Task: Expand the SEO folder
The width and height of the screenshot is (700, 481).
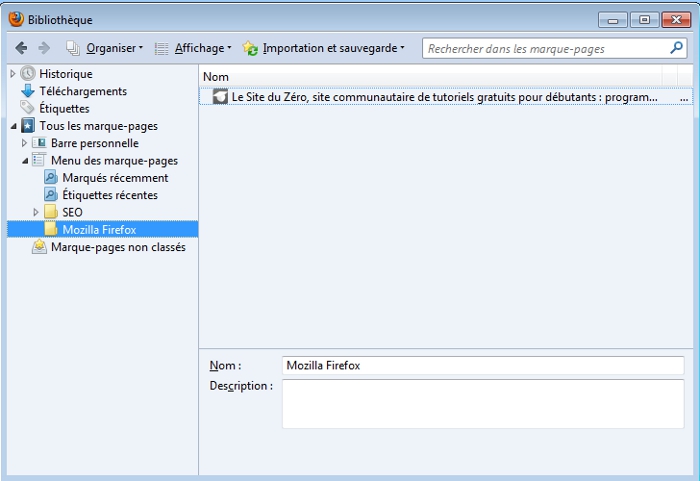Action: pos(36,212)
